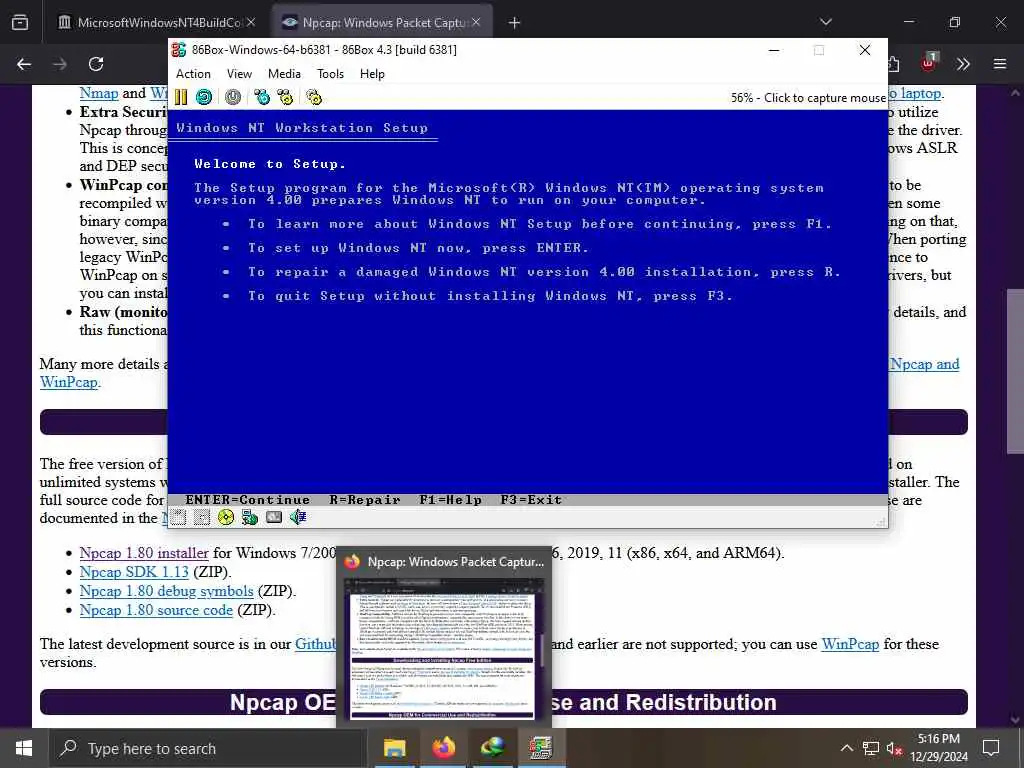Image resolution: width=1024 pixels, height=768 pixels.
Task: Click the globe download manager taskbar icon
Action: pyautogui.click(x=493, y=748)
